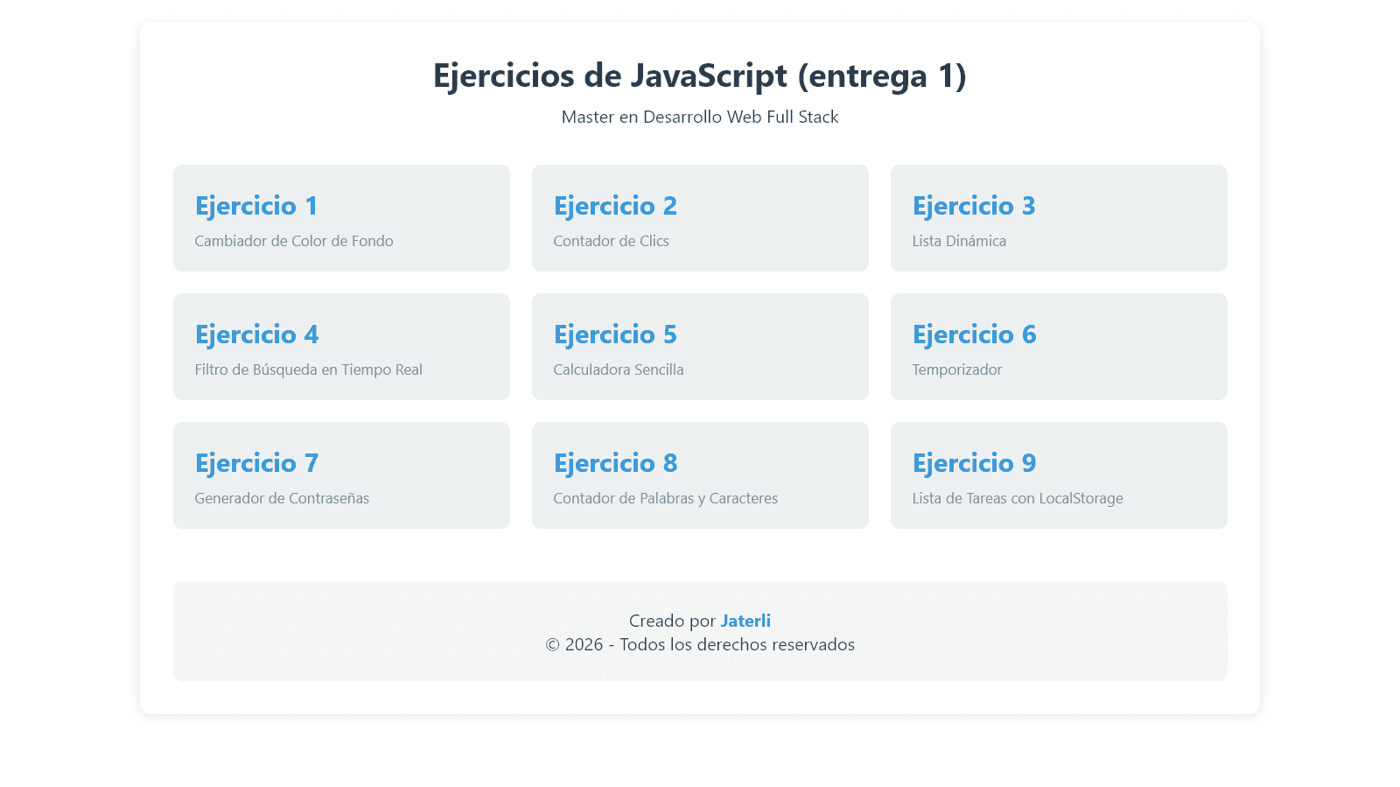Click the Generador de Contraseñas description
1400x787 pixels.
[282, 497]
